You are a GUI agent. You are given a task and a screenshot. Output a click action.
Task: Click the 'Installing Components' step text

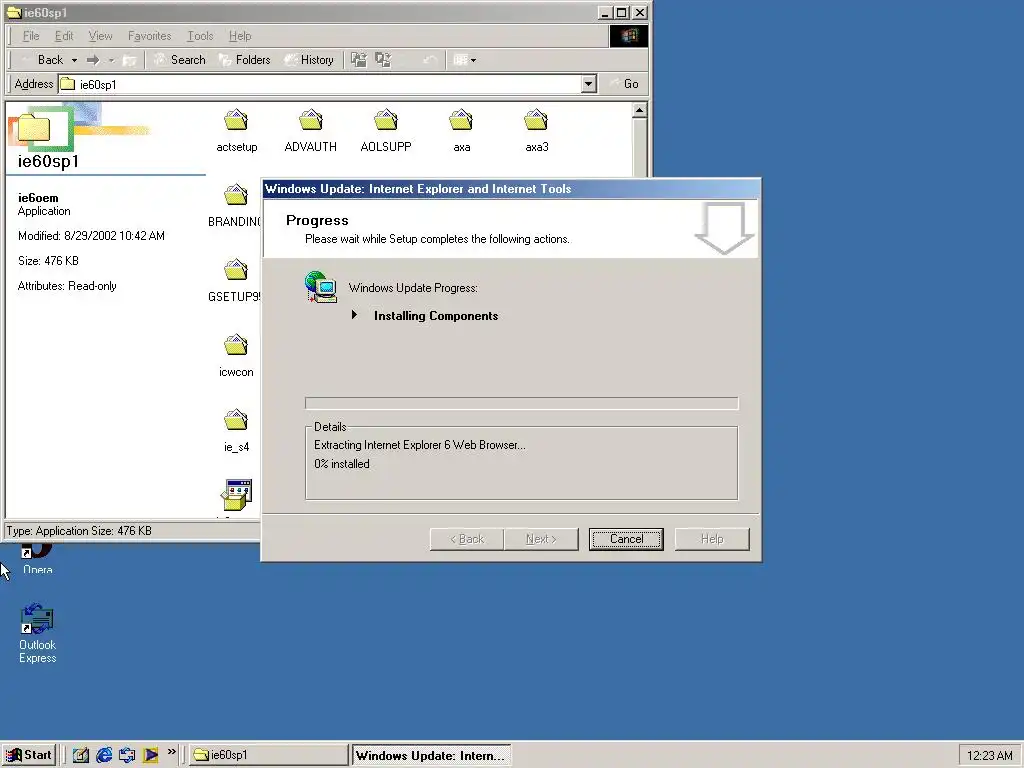(436, 316)
